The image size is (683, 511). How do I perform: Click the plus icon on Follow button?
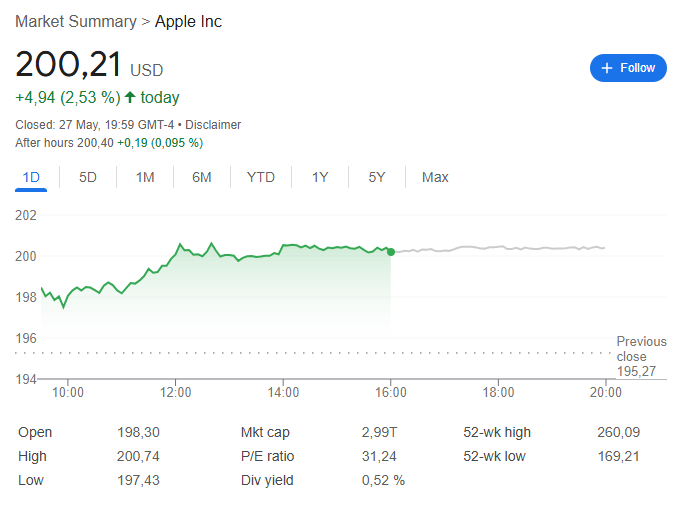tap(606, 68)
